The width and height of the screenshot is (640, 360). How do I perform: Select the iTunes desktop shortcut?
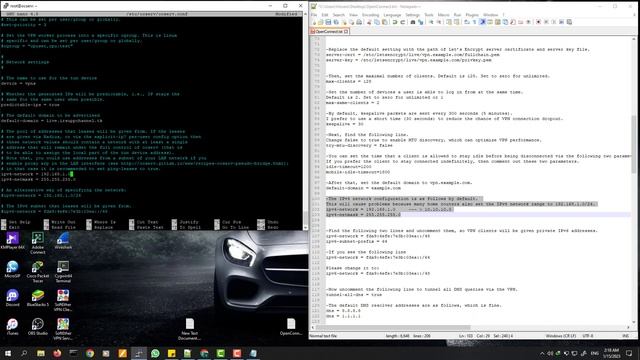pos(12,327)
